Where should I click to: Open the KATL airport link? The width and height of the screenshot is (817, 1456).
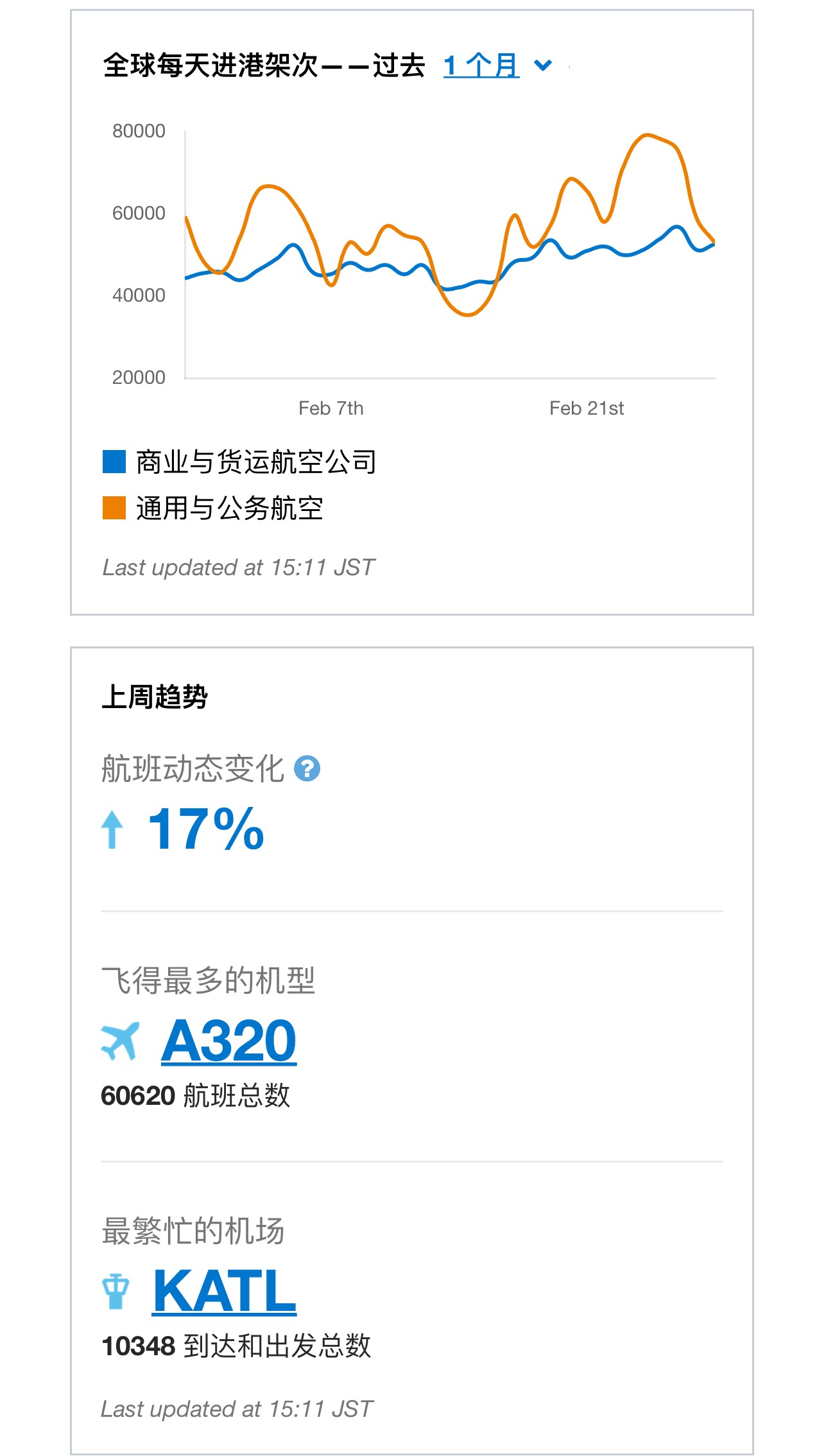click(225, 1291)
